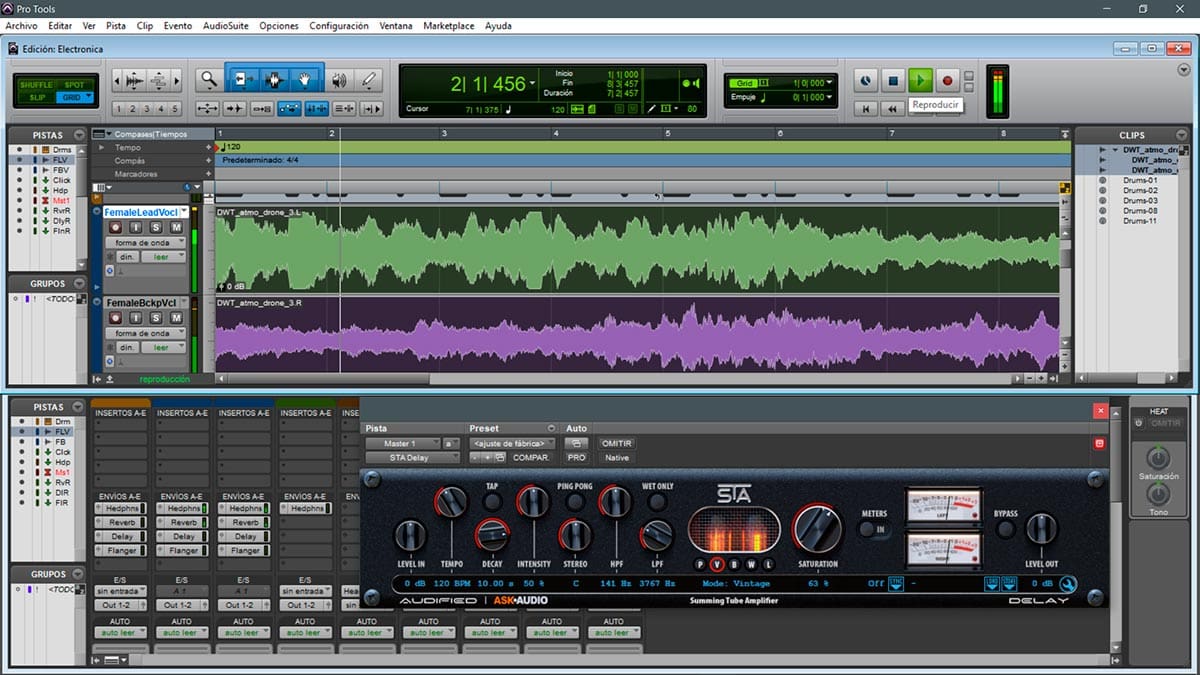This screenshot has width=1200, height=675.
Task: Toggle Tab to Transients button
Action: point(235,109)
